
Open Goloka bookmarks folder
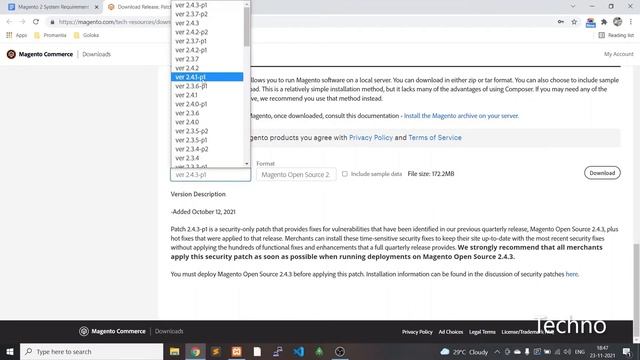(x=87, y=35)
